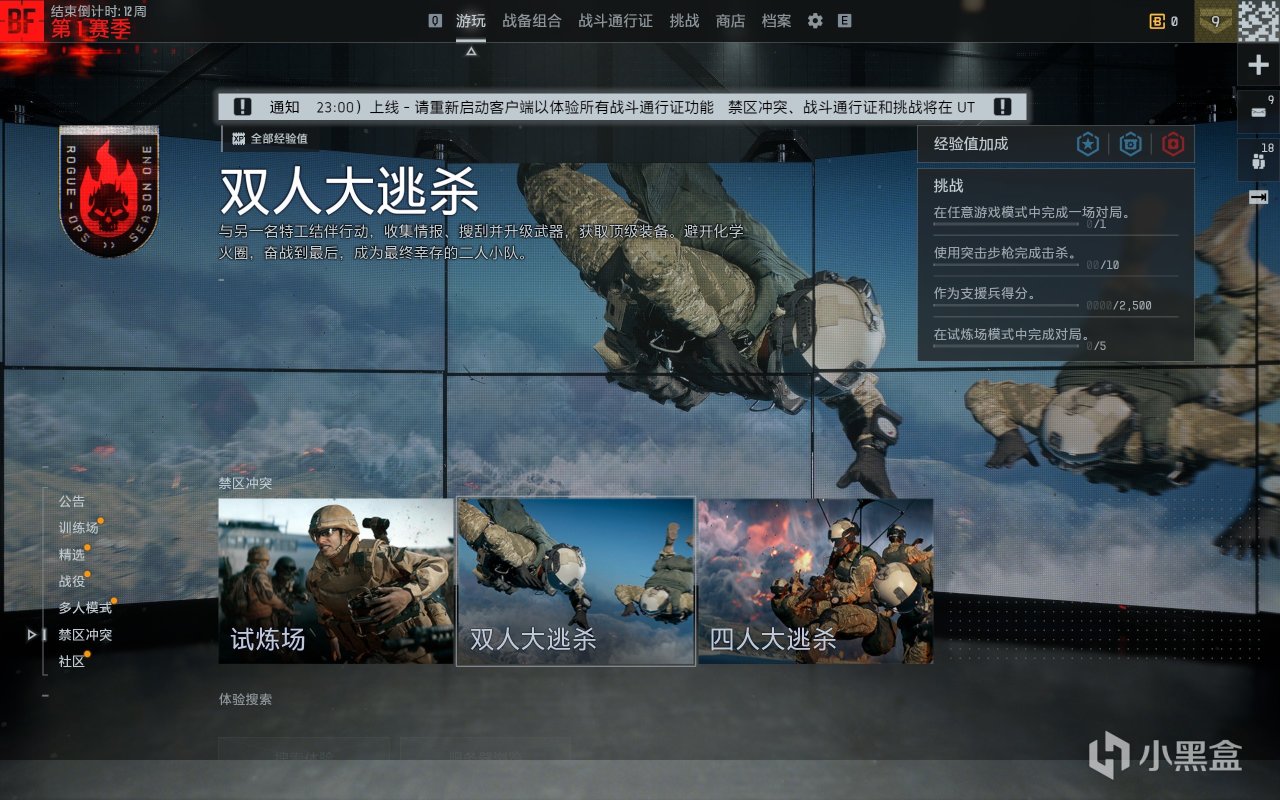Open the rank 9 player badge
This screenshot has width=1280, height=800.
coord(1215,20)
